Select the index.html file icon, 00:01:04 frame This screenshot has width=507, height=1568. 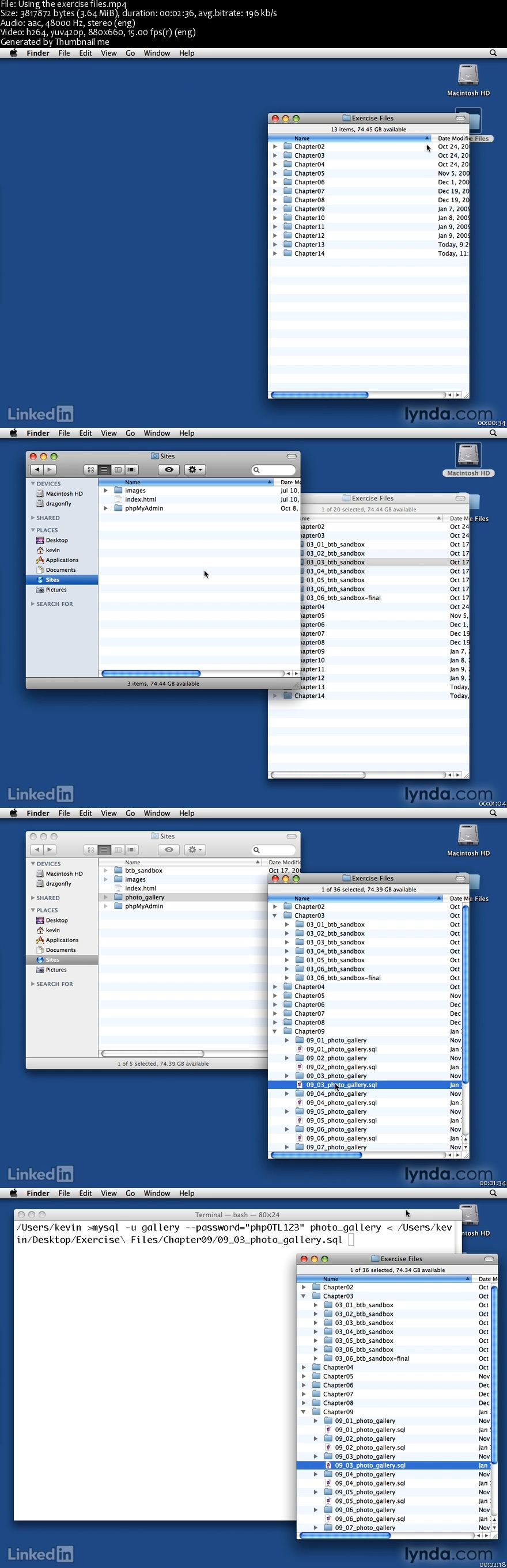coord(119,499)
